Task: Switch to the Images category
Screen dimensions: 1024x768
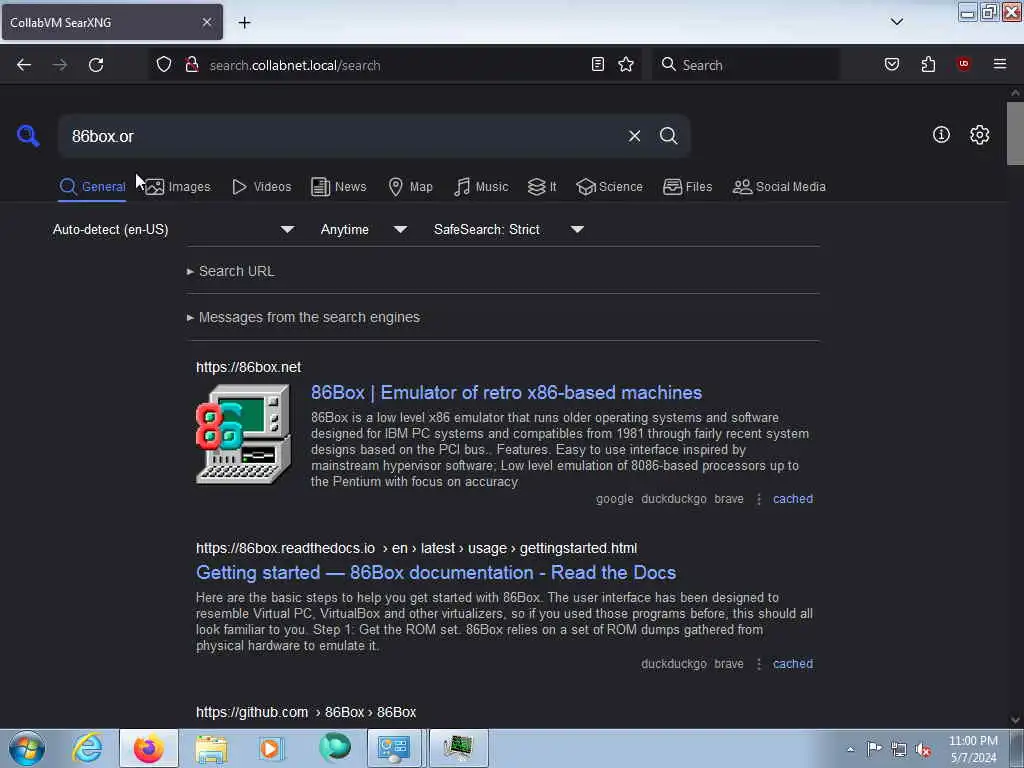Action: [178, 187]
